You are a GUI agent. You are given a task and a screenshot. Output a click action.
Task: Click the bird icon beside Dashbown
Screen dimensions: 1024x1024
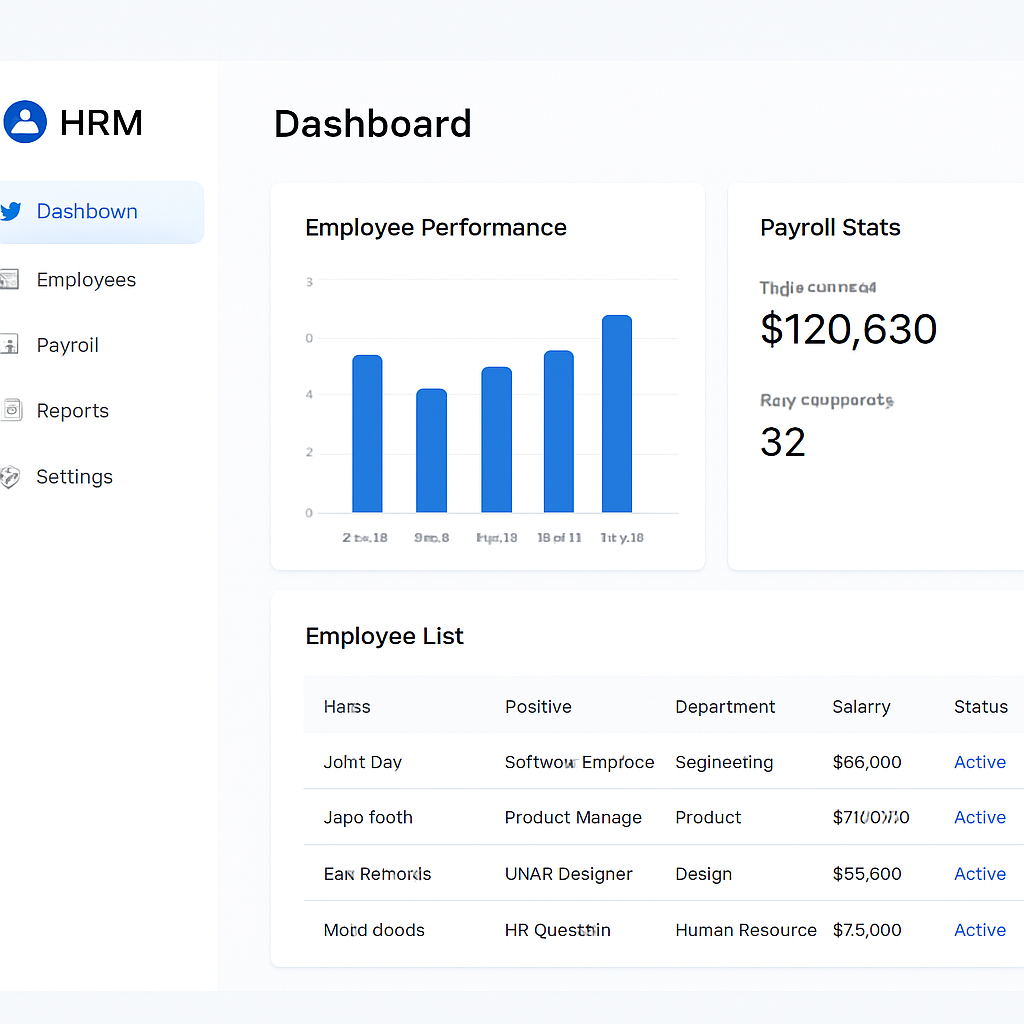point(10,211)
